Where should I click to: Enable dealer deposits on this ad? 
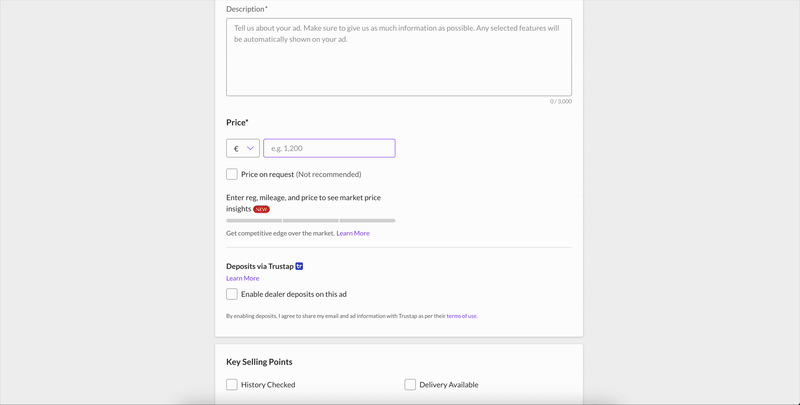pos(232,294)
